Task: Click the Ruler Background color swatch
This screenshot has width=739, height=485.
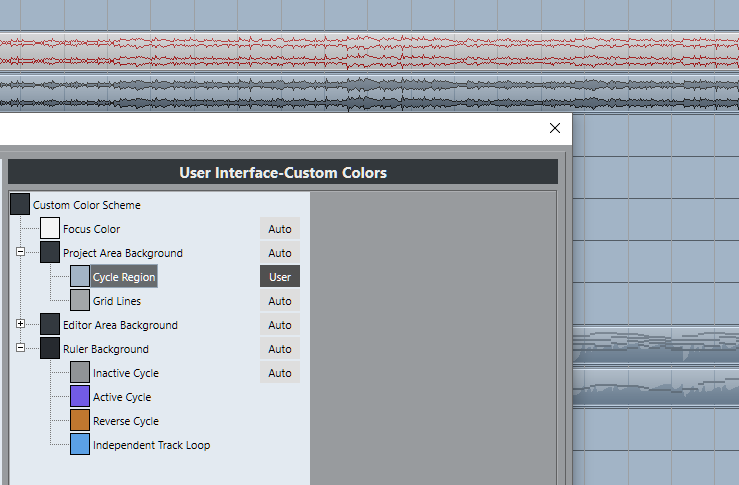Action: pyautogui.click(x=50, y=349)
